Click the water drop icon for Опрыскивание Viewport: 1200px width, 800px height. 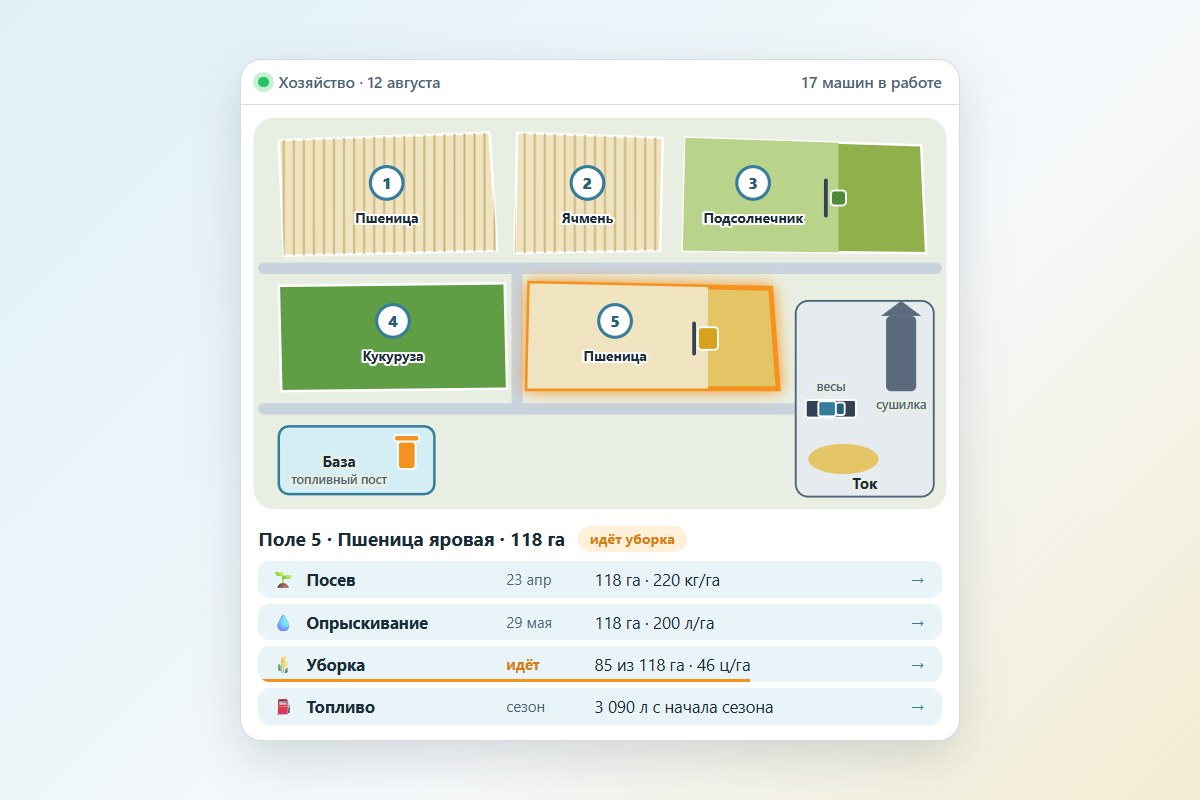[x=283, y=623]
